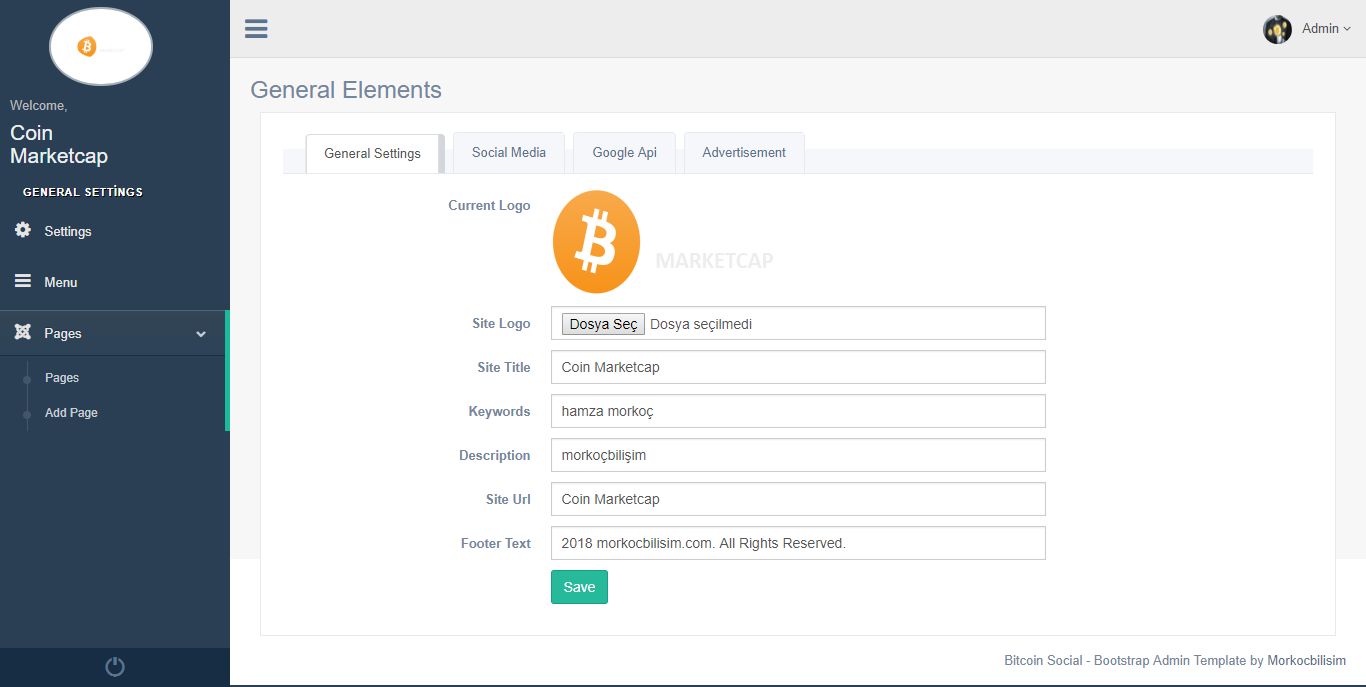Click into the Footer Text field
Viewport: 1366px width, 687px height.
(x=797, y=543)
